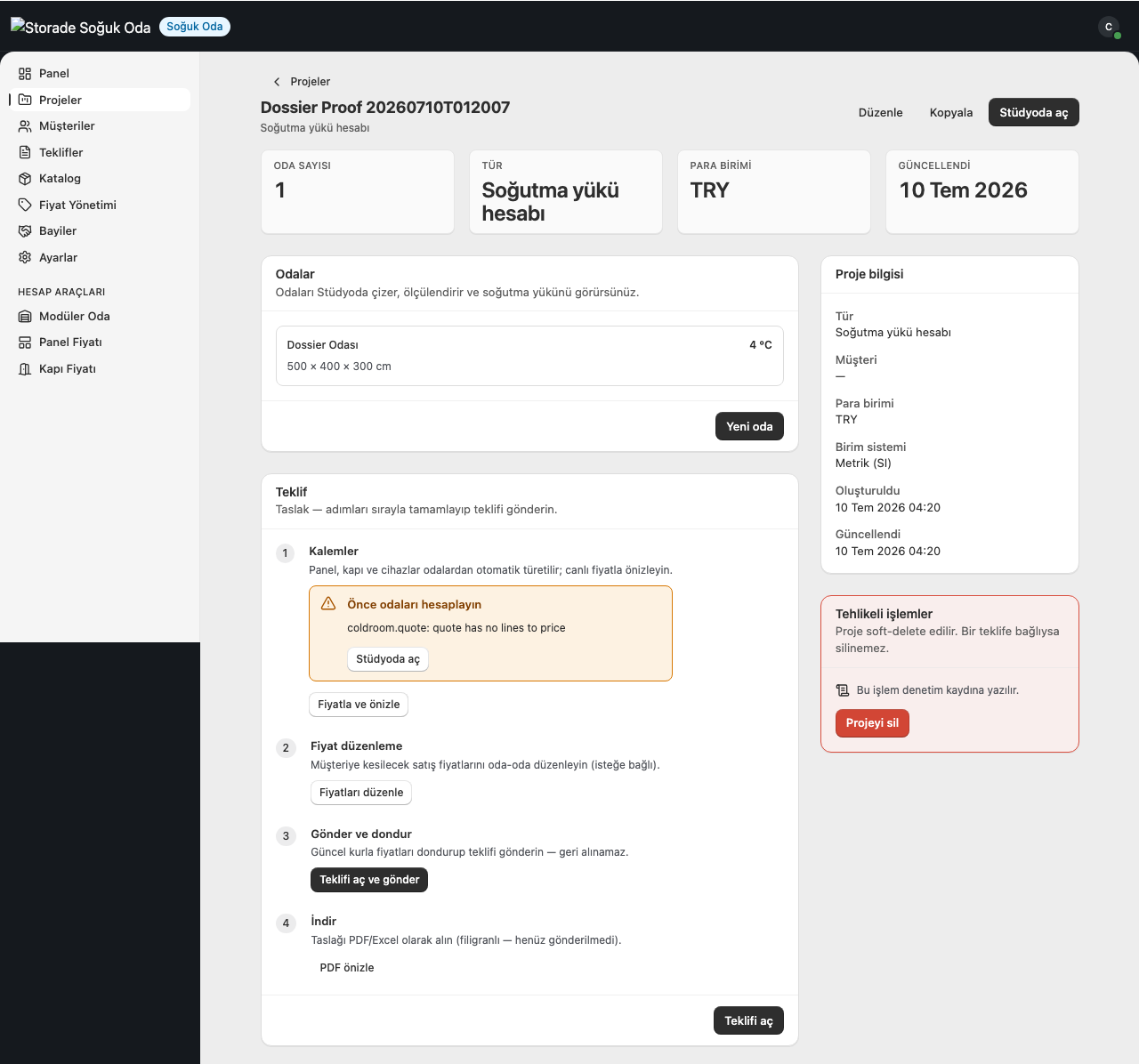This screenshot has height=1064, width=1139.
Task: Click the 'Önce odaları hesaplayın' warning heading
Action: tap(414, 604)
